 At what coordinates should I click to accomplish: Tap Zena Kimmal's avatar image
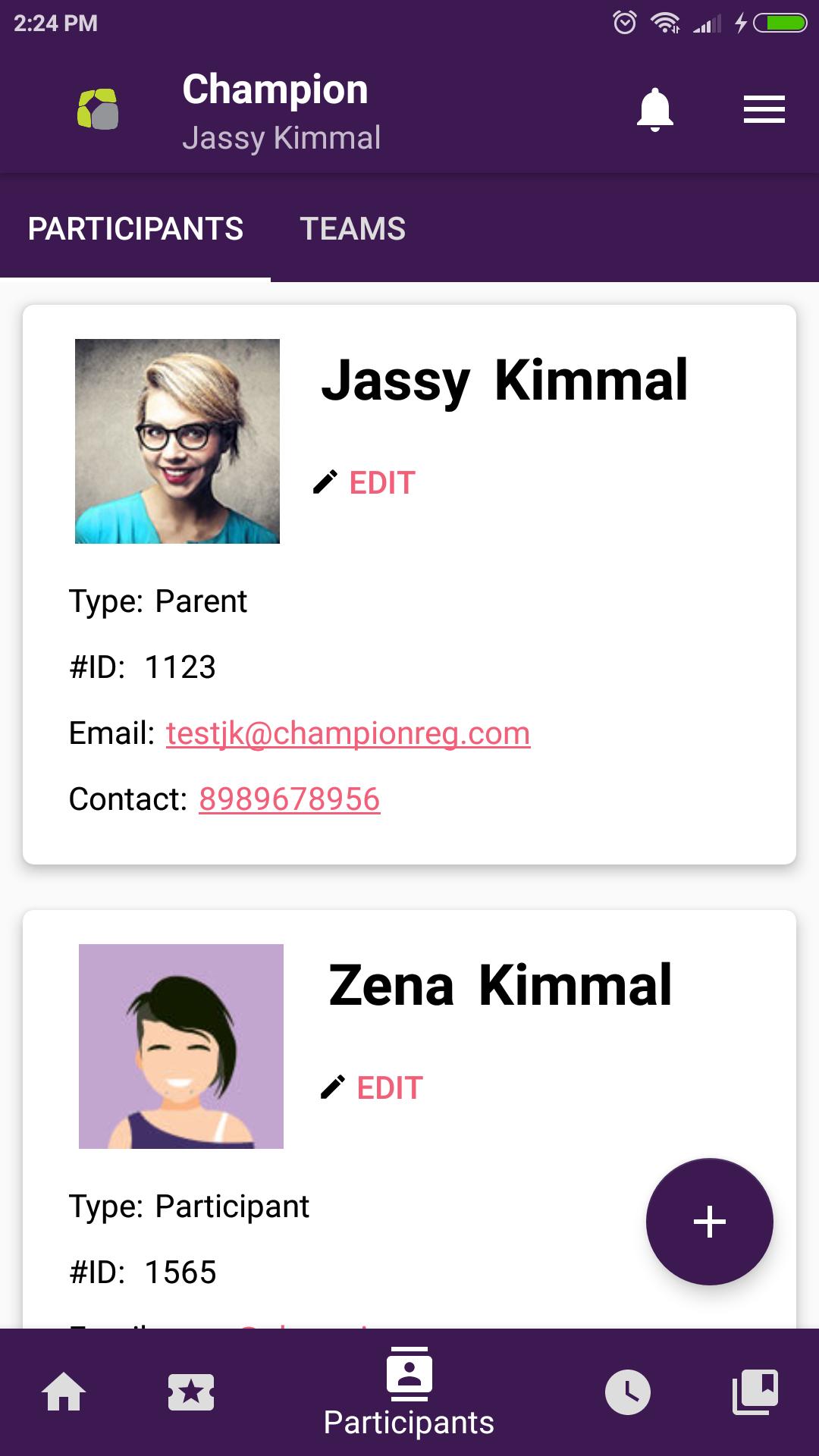(x=181, y=1046)
